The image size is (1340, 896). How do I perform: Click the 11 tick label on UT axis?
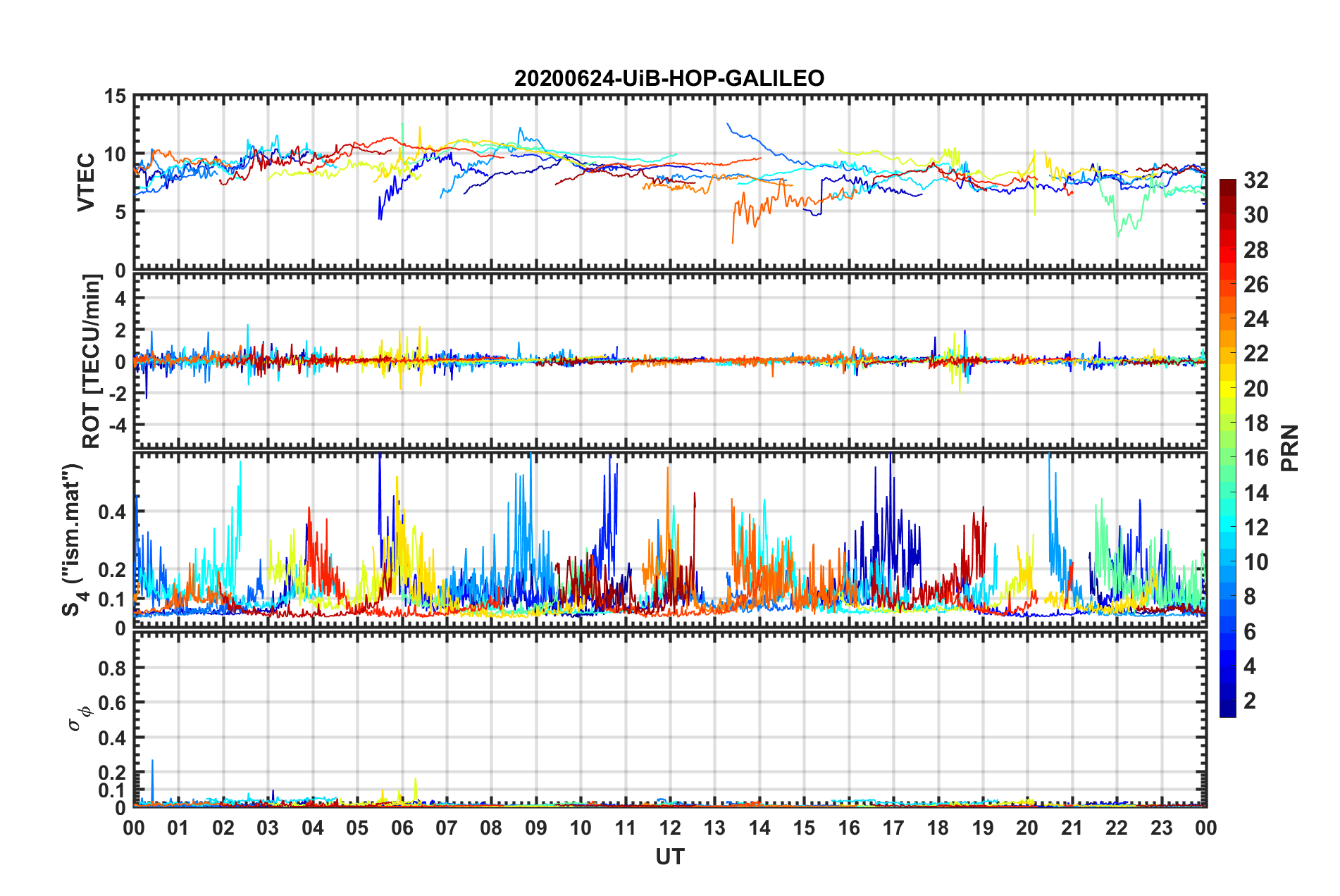(626, 828)
